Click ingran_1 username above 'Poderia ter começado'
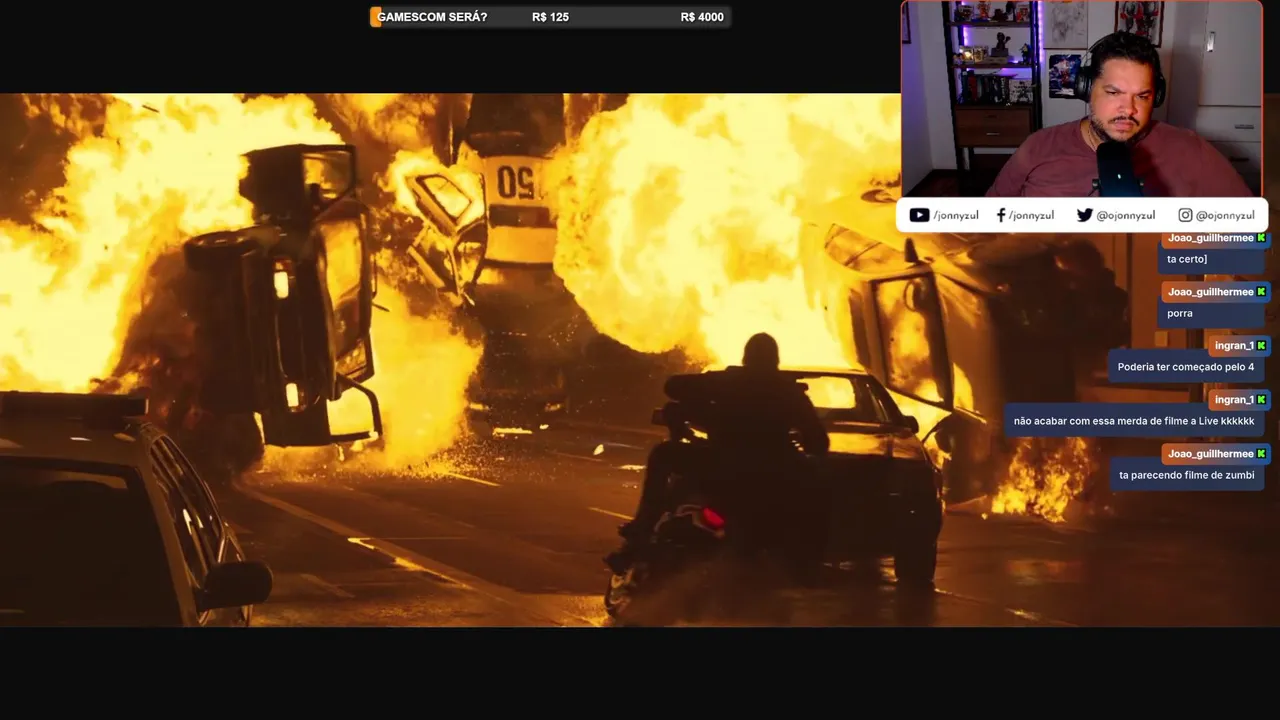The height and width of the screenshot is (720, 1280). 1234,346
